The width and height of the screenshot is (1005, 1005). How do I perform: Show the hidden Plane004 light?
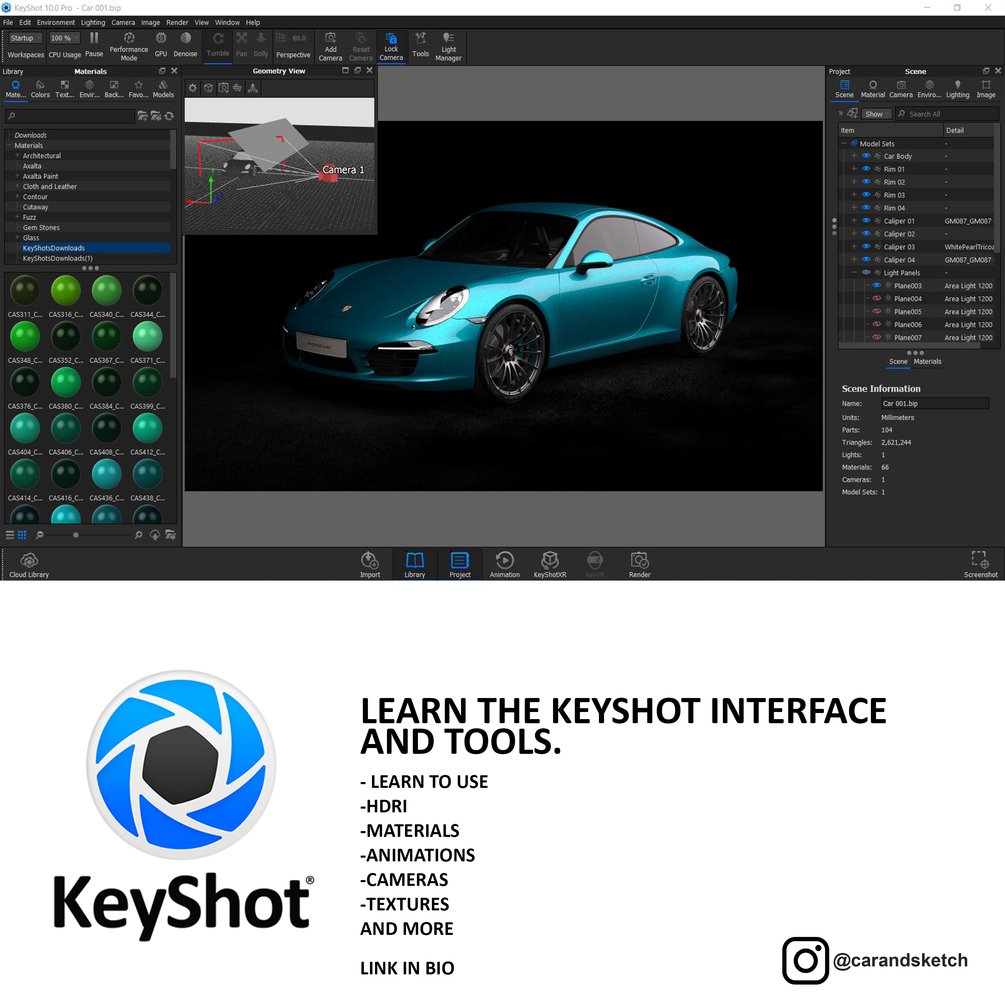coord(876,298)
